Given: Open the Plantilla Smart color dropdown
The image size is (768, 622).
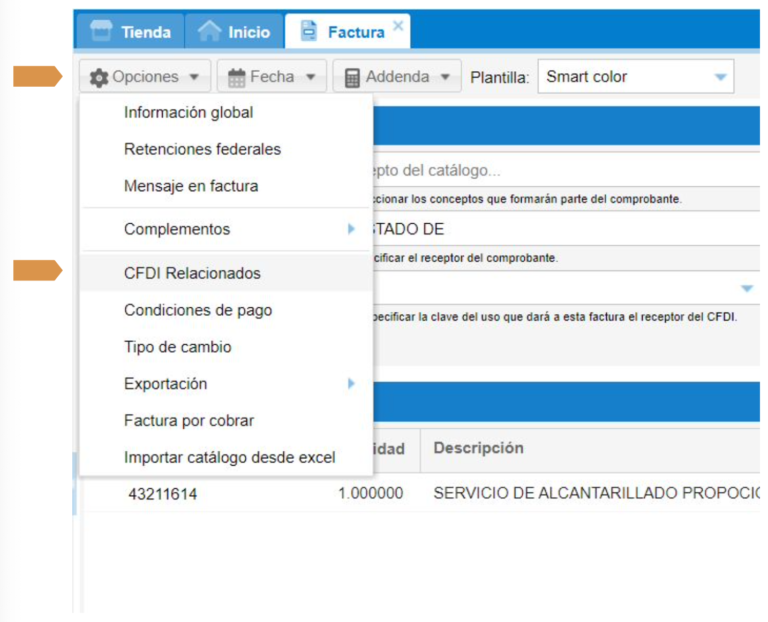Looking at the screenshot, I should [720, 77].
